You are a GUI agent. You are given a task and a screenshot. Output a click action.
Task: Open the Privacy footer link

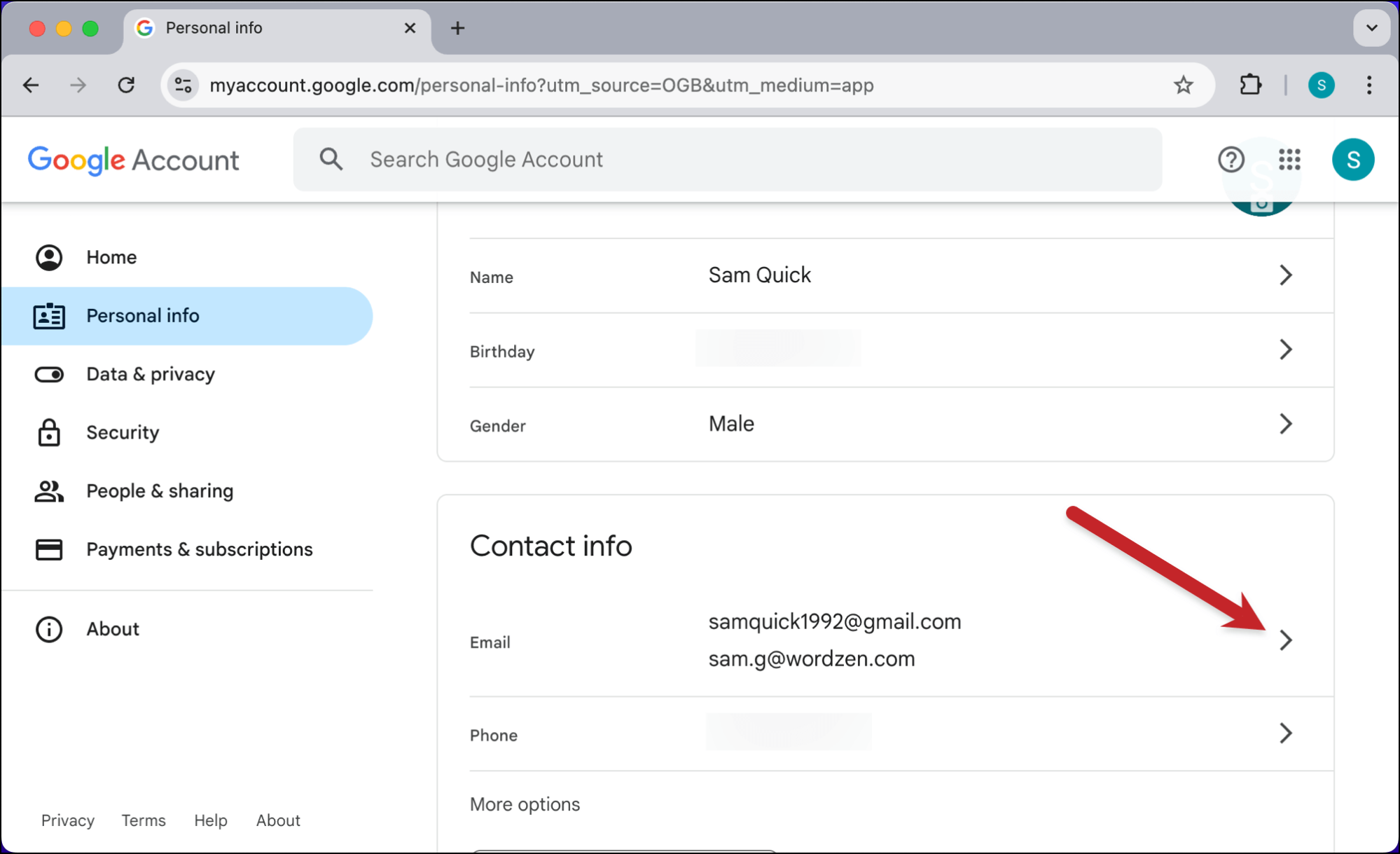tap(68, 820)
